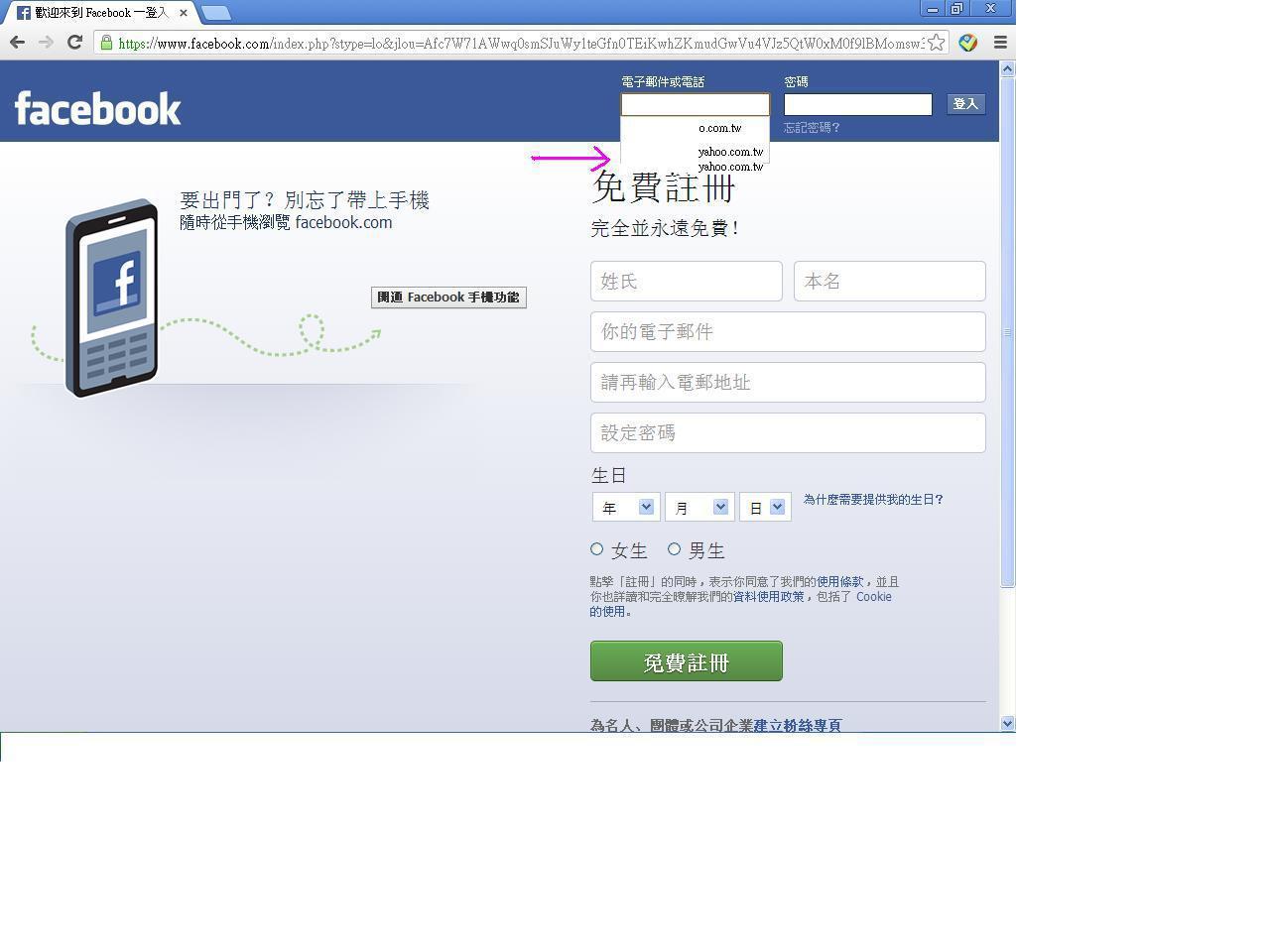Click the 設定密碼 field

(x=788, y=433)
